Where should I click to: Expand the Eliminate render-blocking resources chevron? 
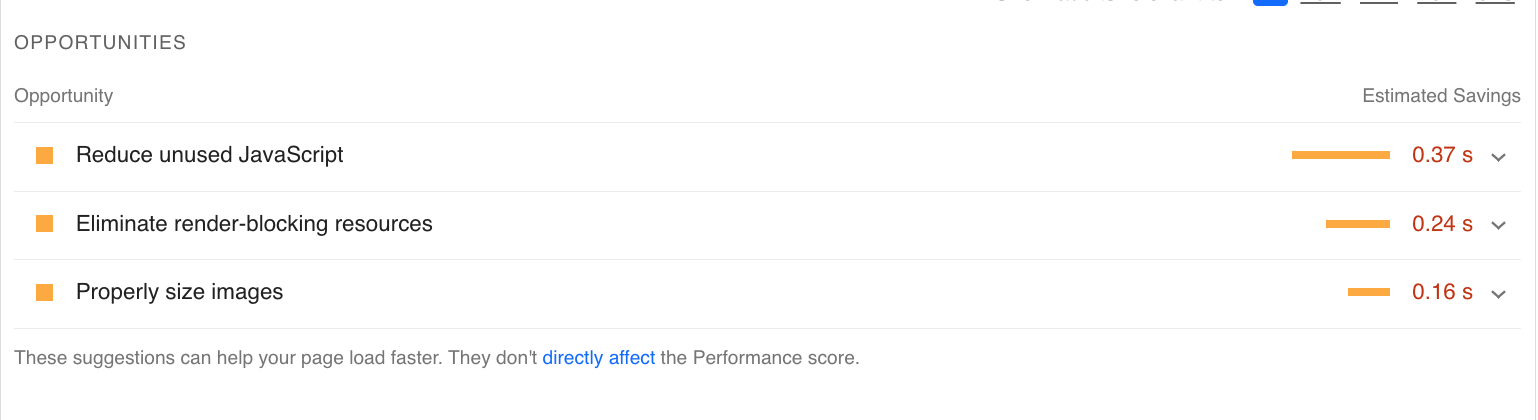1498,225
